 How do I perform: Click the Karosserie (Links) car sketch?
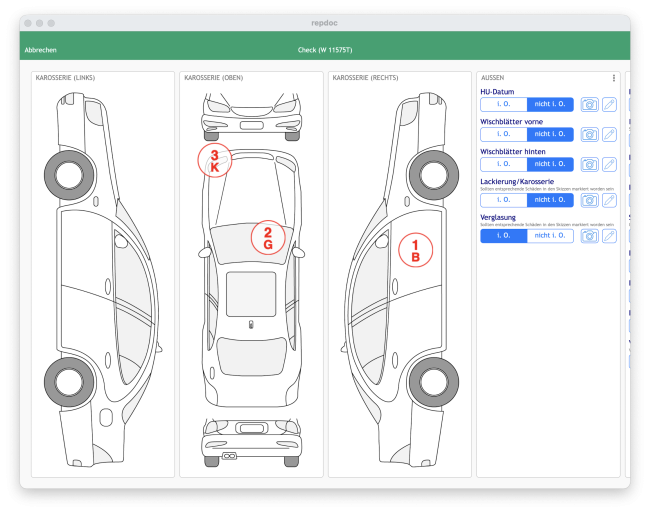pos(98,270)
